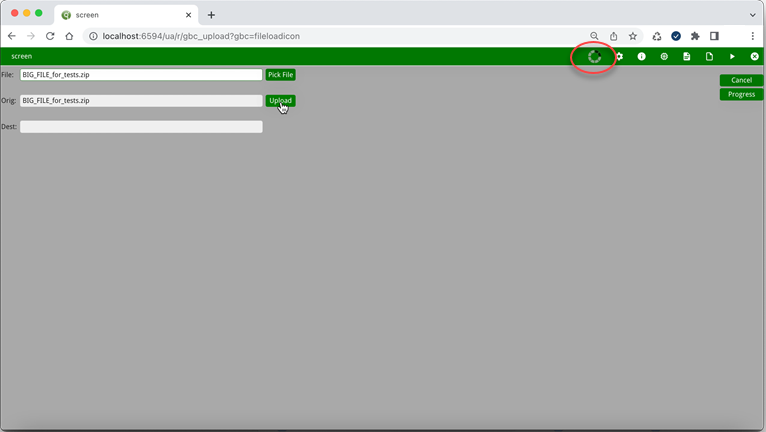Open settings via the gear icon
766x432 pixels.
(x=620, y=57)
